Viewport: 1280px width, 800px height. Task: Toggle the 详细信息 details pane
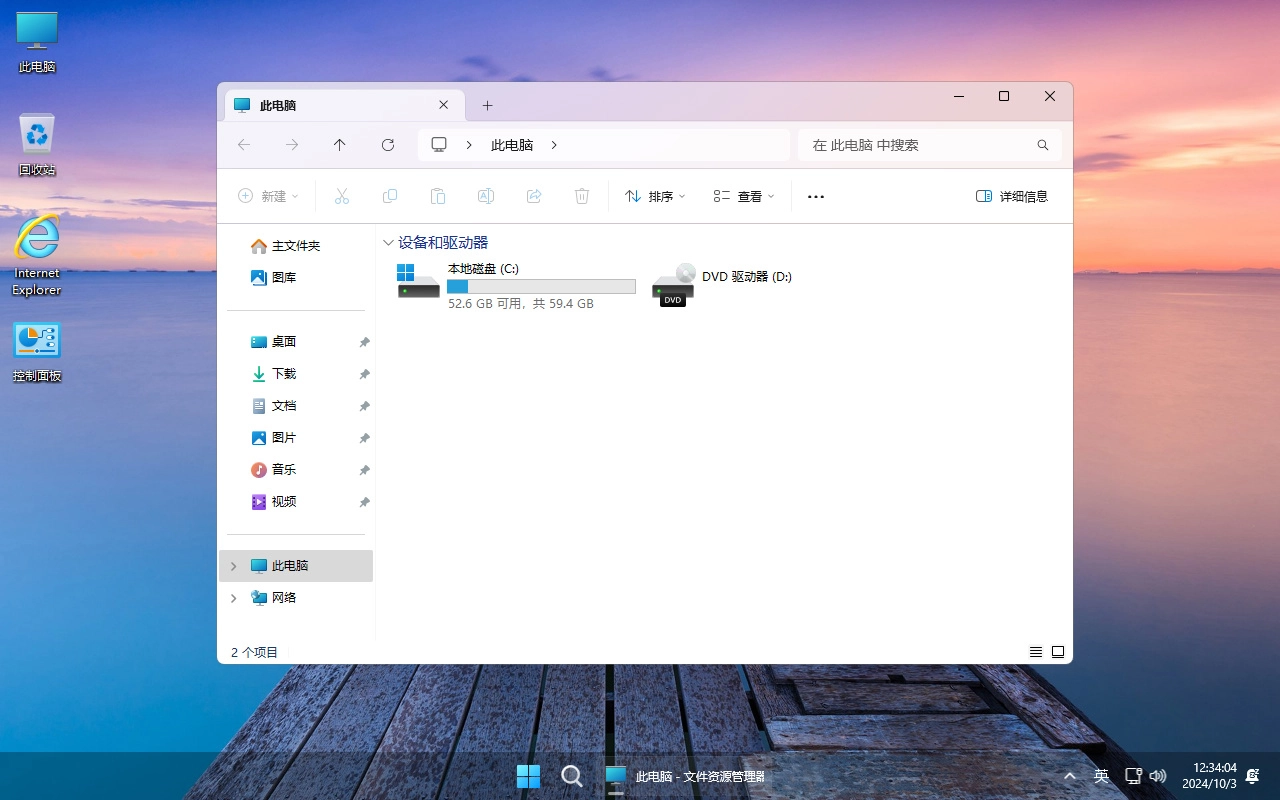1012,196
